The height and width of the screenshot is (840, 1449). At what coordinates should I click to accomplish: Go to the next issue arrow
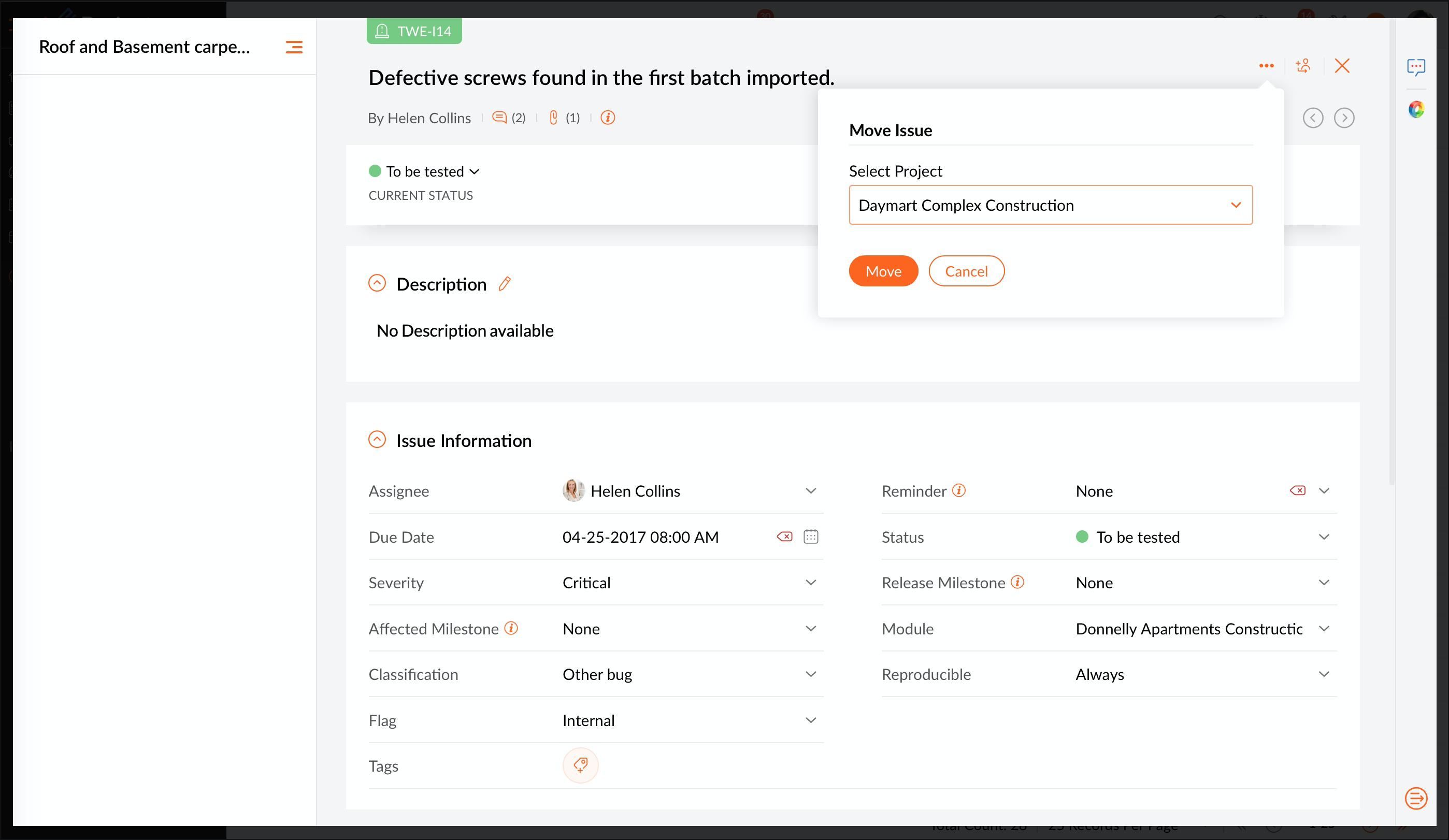[x=1343, y=118]
